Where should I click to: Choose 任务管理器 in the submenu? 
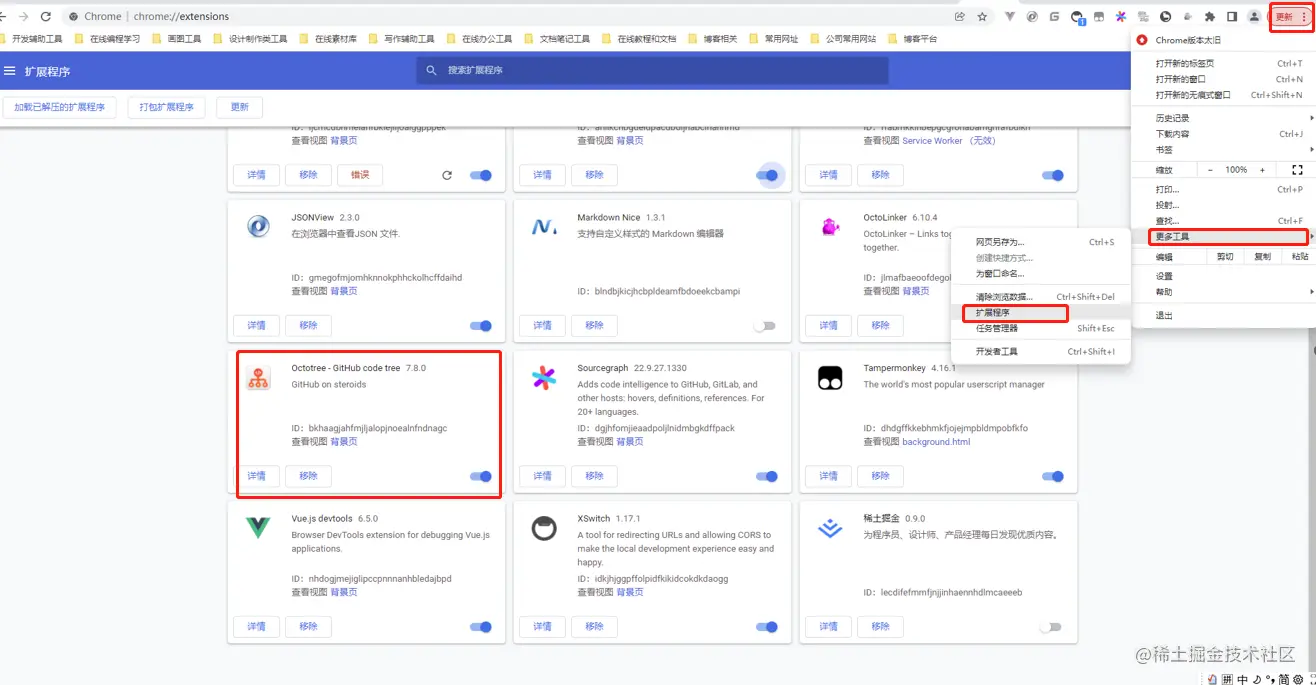tap(1040, 328)
